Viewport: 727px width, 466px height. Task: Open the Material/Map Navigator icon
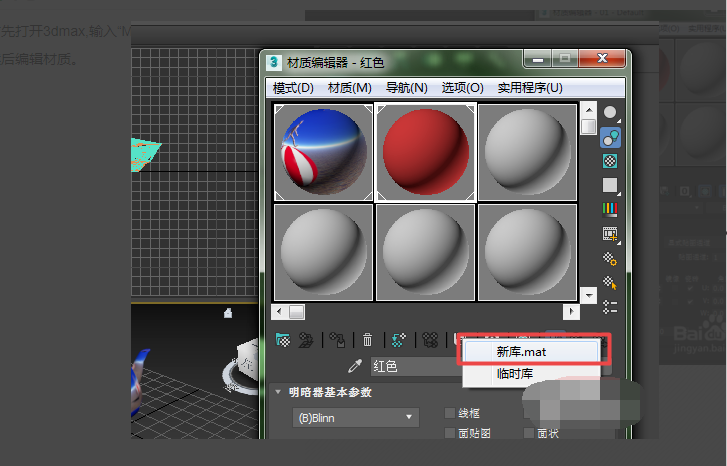tap(610, 306)
